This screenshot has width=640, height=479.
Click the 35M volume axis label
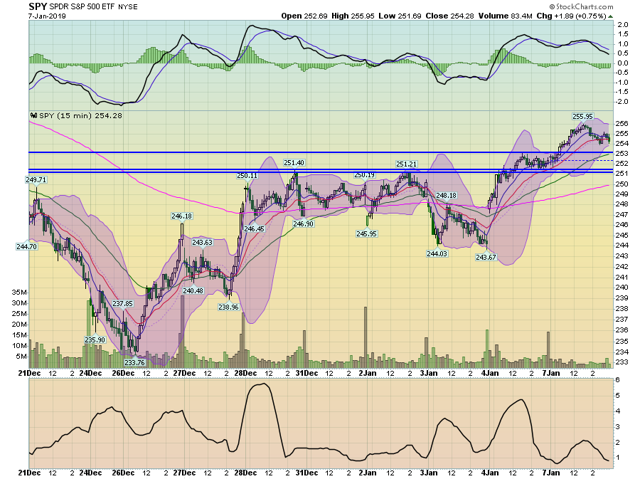(x=20, y=292)
